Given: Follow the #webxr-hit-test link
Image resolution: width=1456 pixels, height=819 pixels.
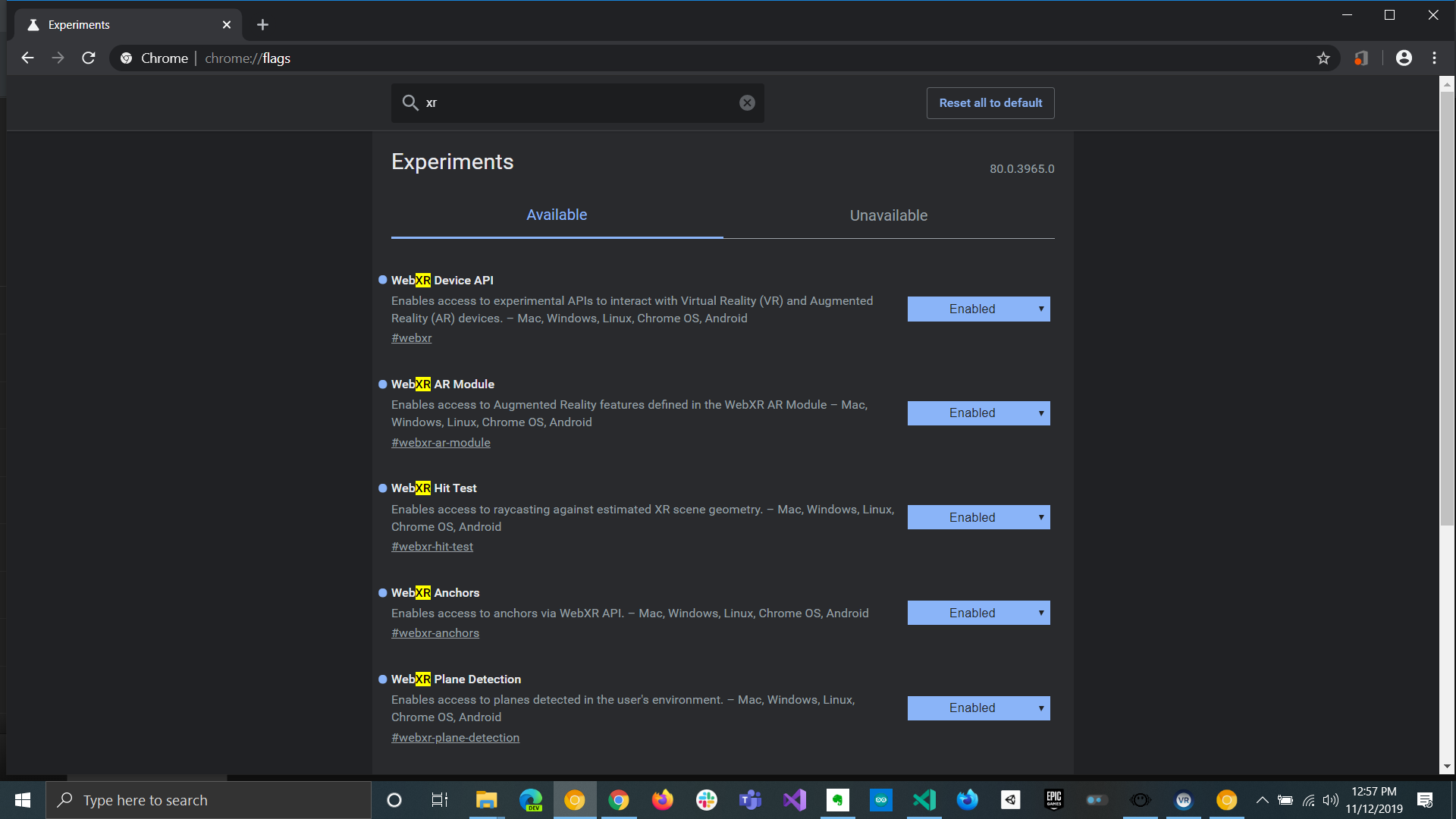Looking at the screenshot, I should tap(432, 547).
